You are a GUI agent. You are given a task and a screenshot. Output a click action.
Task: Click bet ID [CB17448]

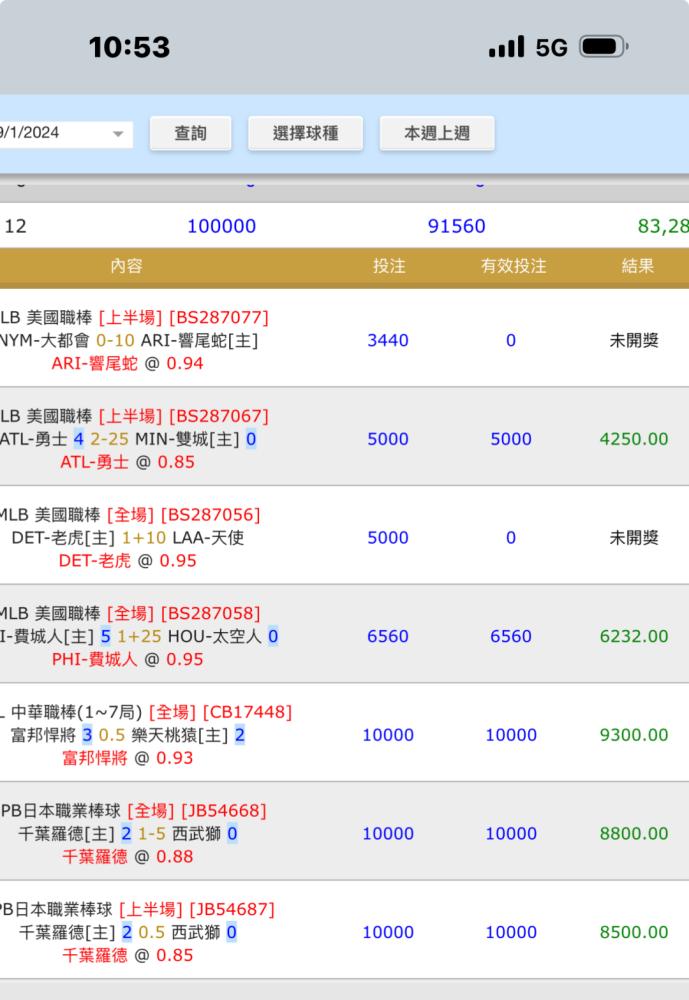(x=248, y=712)
